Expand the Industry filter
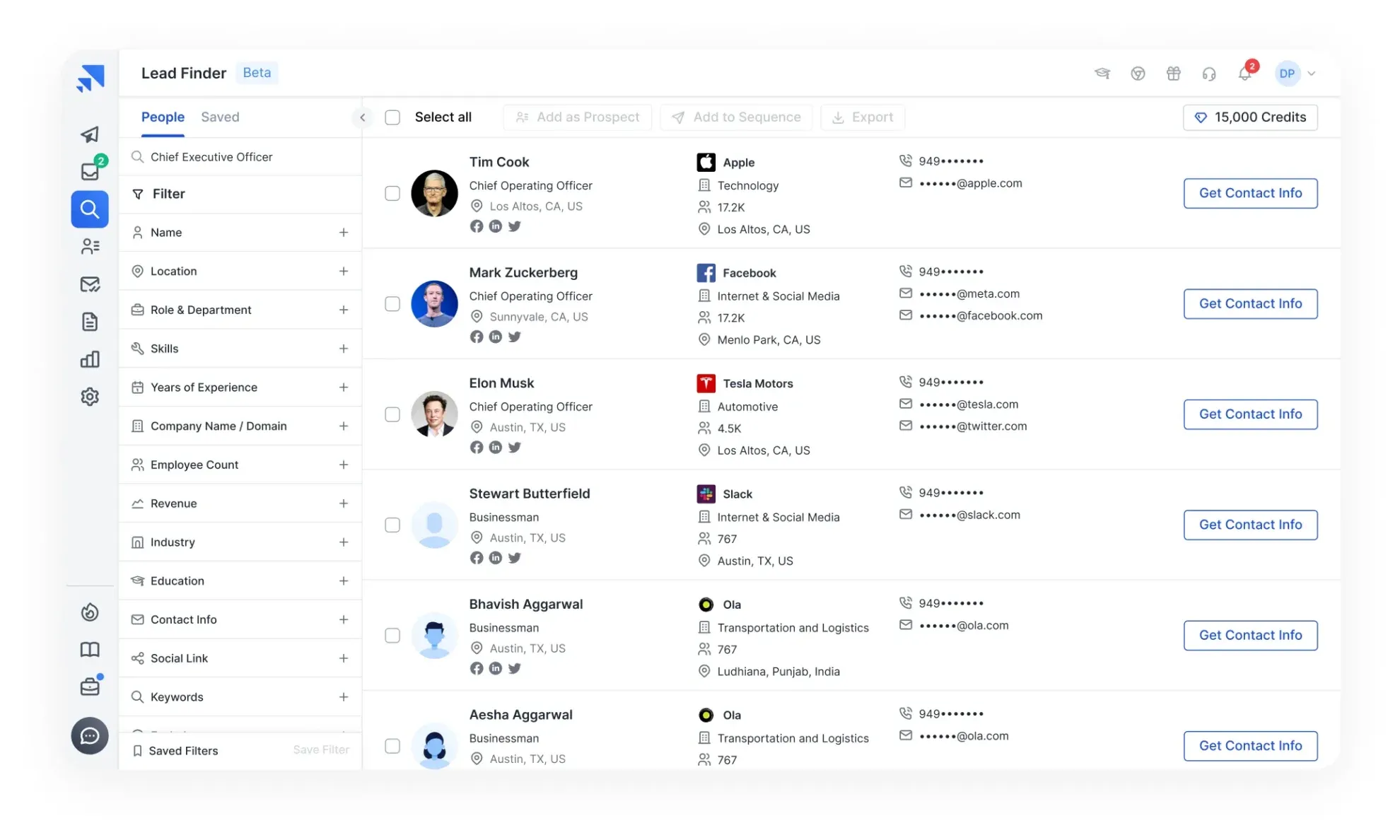 344,542
